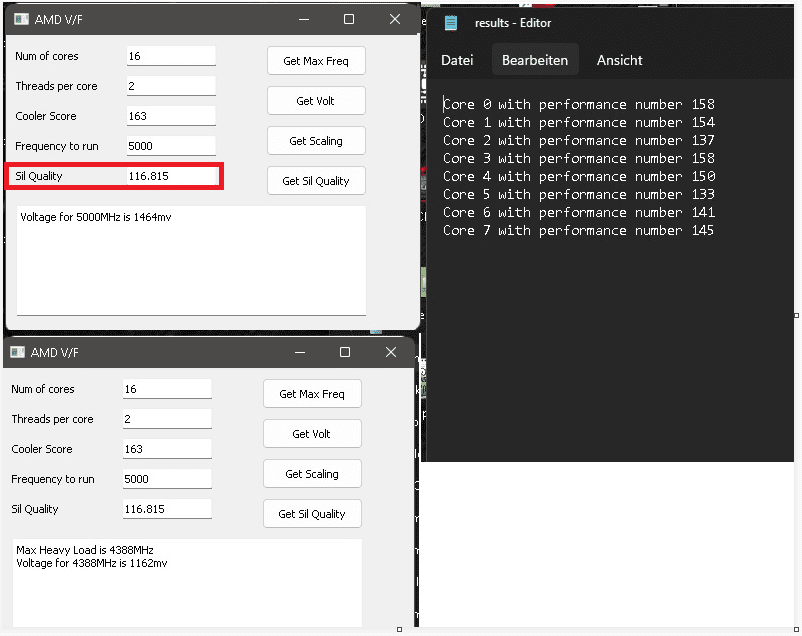Click Get Volt in bottom AMD V/F window
802x636 pixels.
coord(312,434)
